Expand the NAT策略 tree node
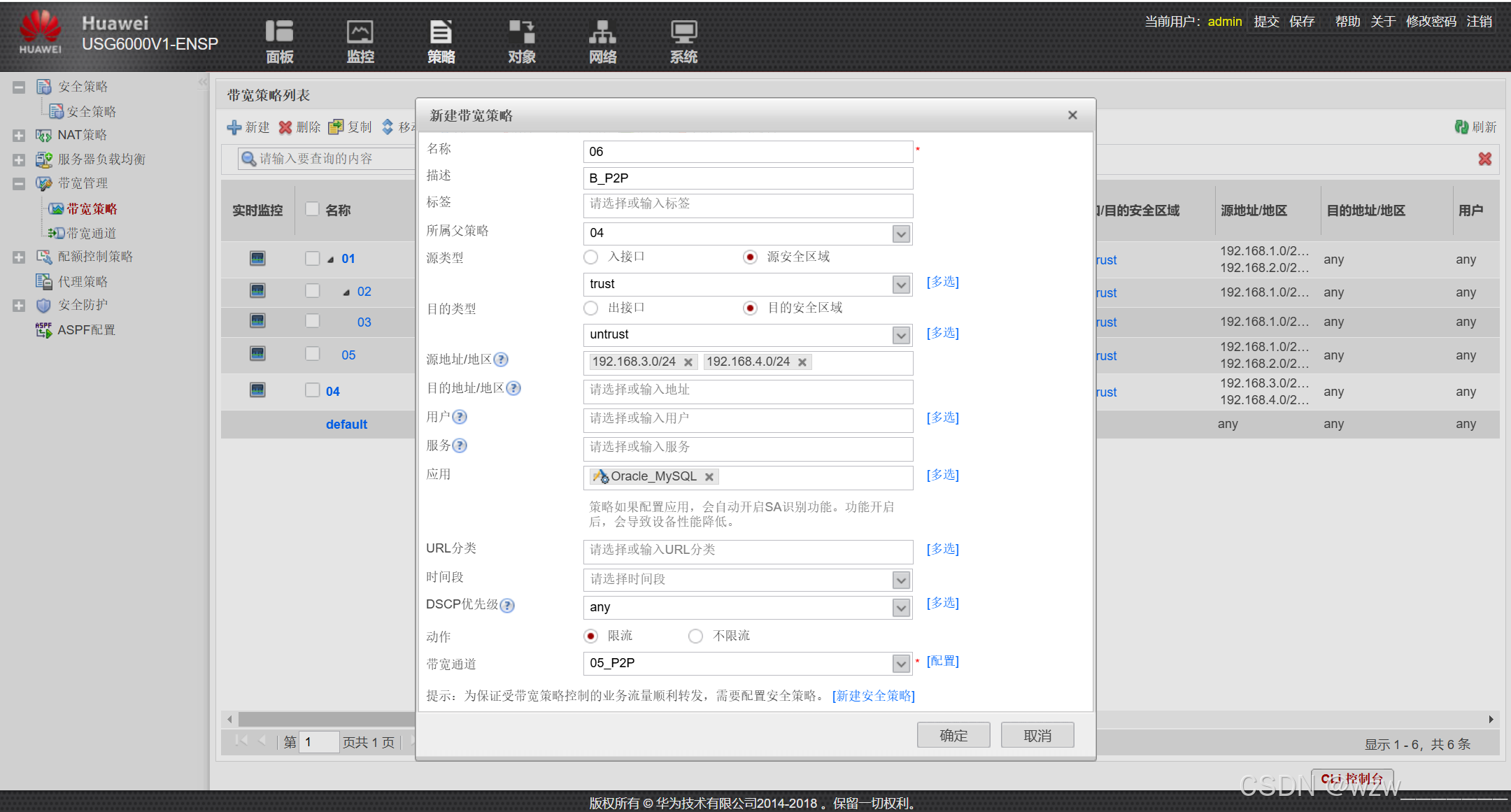The width and height of the screenshot is (1511, 812). pyautogui.click(x=19, y=136)
